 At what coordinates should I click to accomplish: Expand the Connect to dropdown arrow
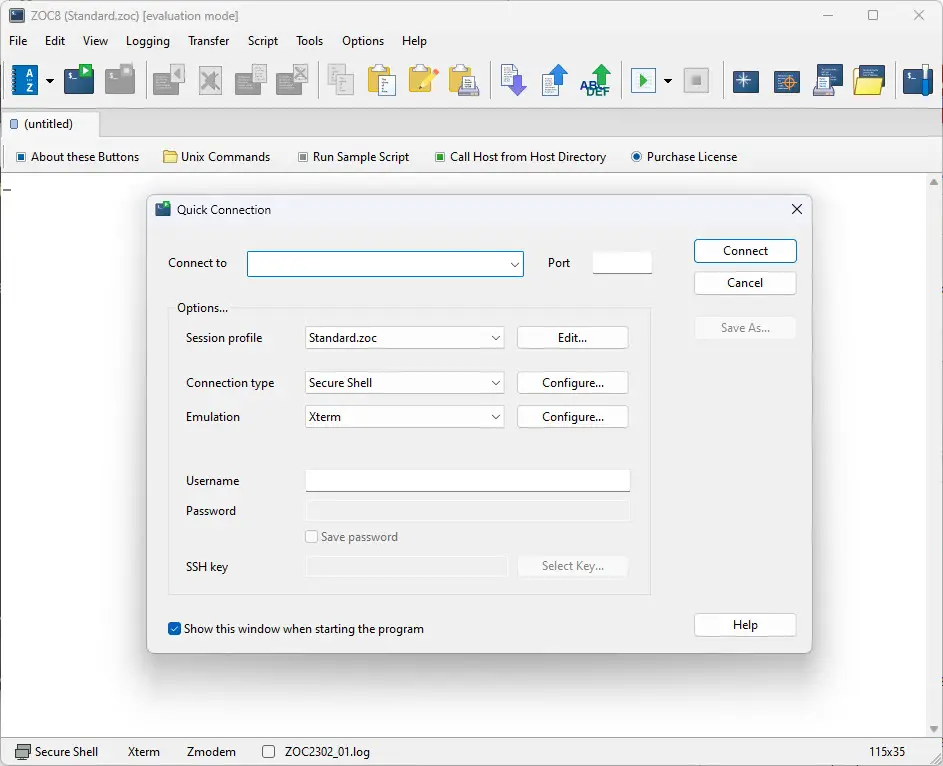click(515, 265)
